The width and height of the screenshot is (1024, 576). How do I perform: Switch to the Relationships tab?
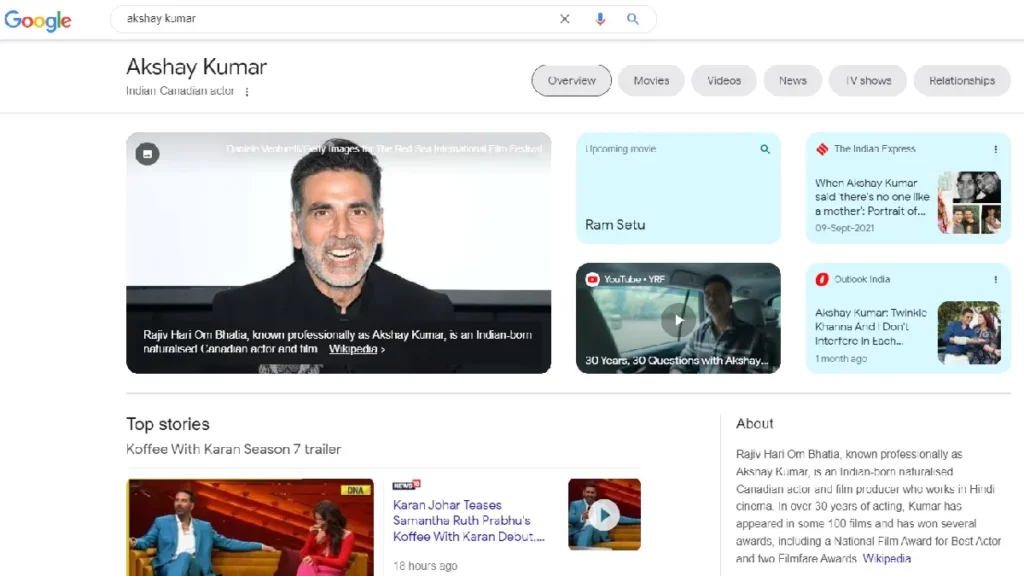[962, 80]
